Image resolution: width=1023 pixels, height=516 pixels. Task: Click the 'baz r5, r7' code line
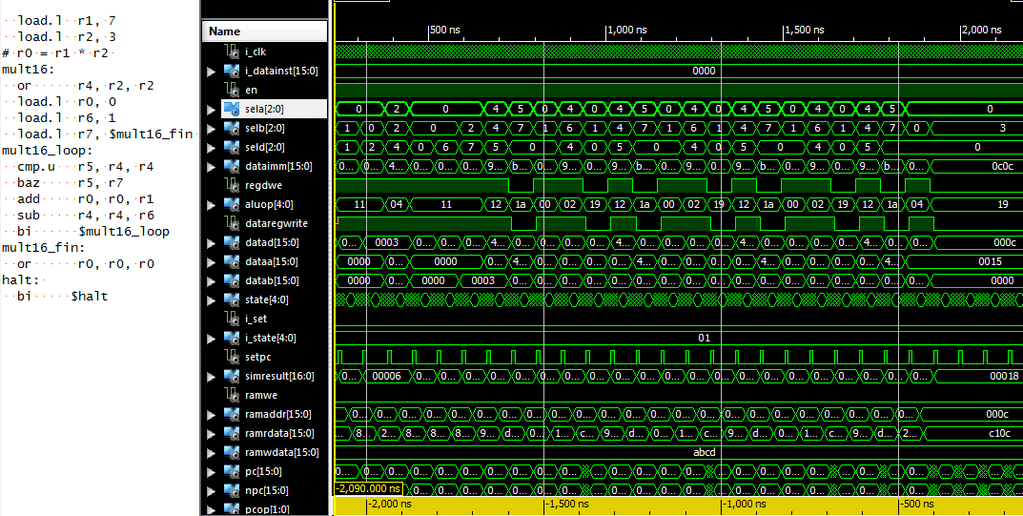coord(70,183)
